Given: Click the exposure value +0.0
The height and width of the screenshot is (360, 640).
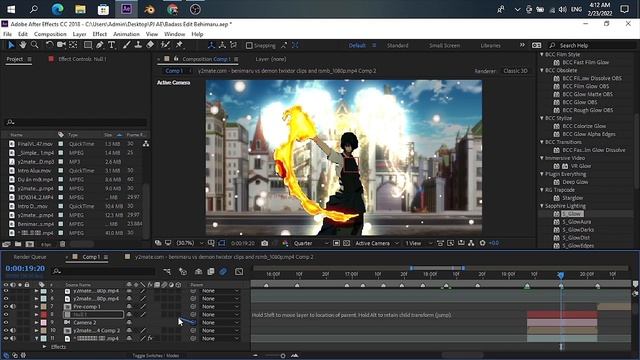Looking at the screenshot, I should pyautogui.click(x=494, y=243).
